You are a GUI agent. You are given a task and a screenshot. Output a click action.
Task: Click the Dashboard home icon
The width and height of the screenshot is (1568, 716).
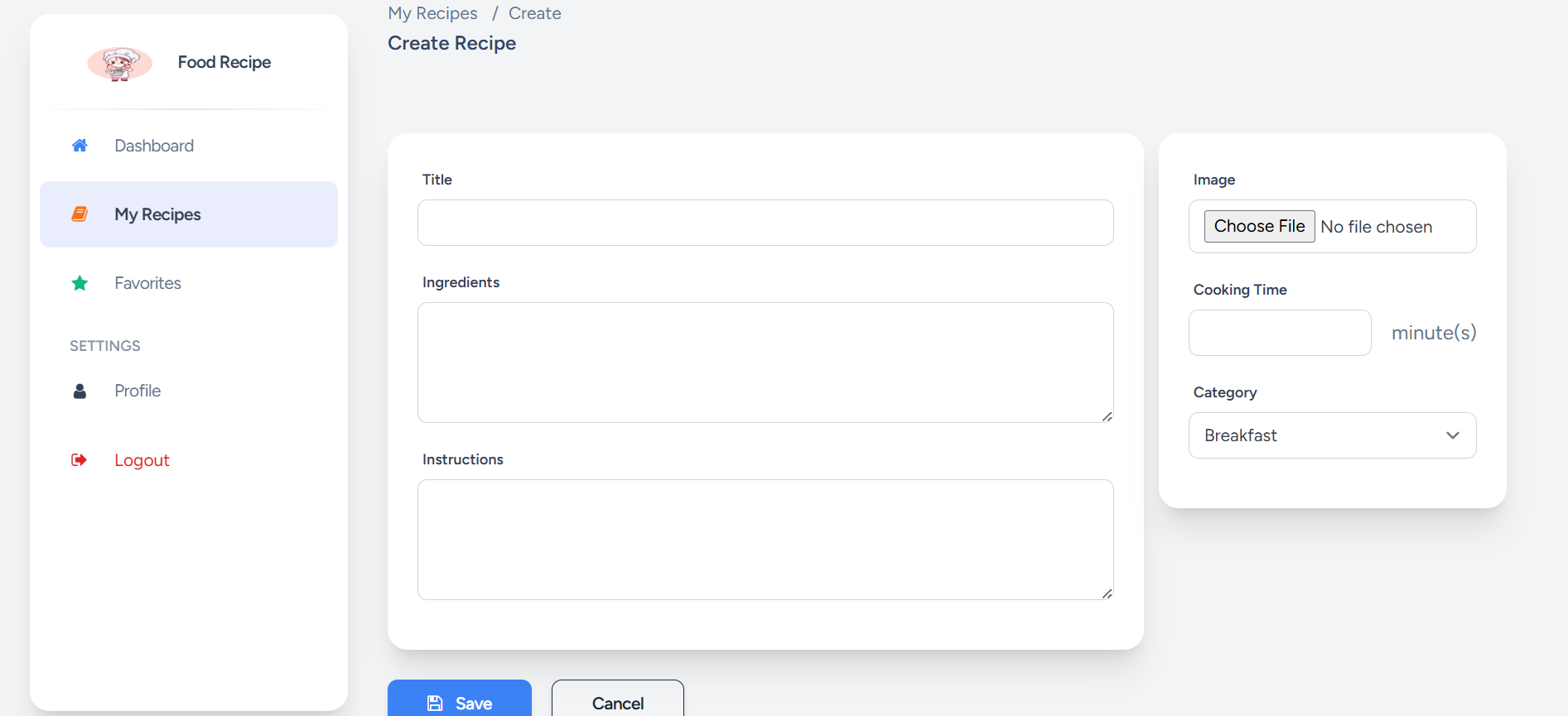pyautogui.click(x=80, y=146)
